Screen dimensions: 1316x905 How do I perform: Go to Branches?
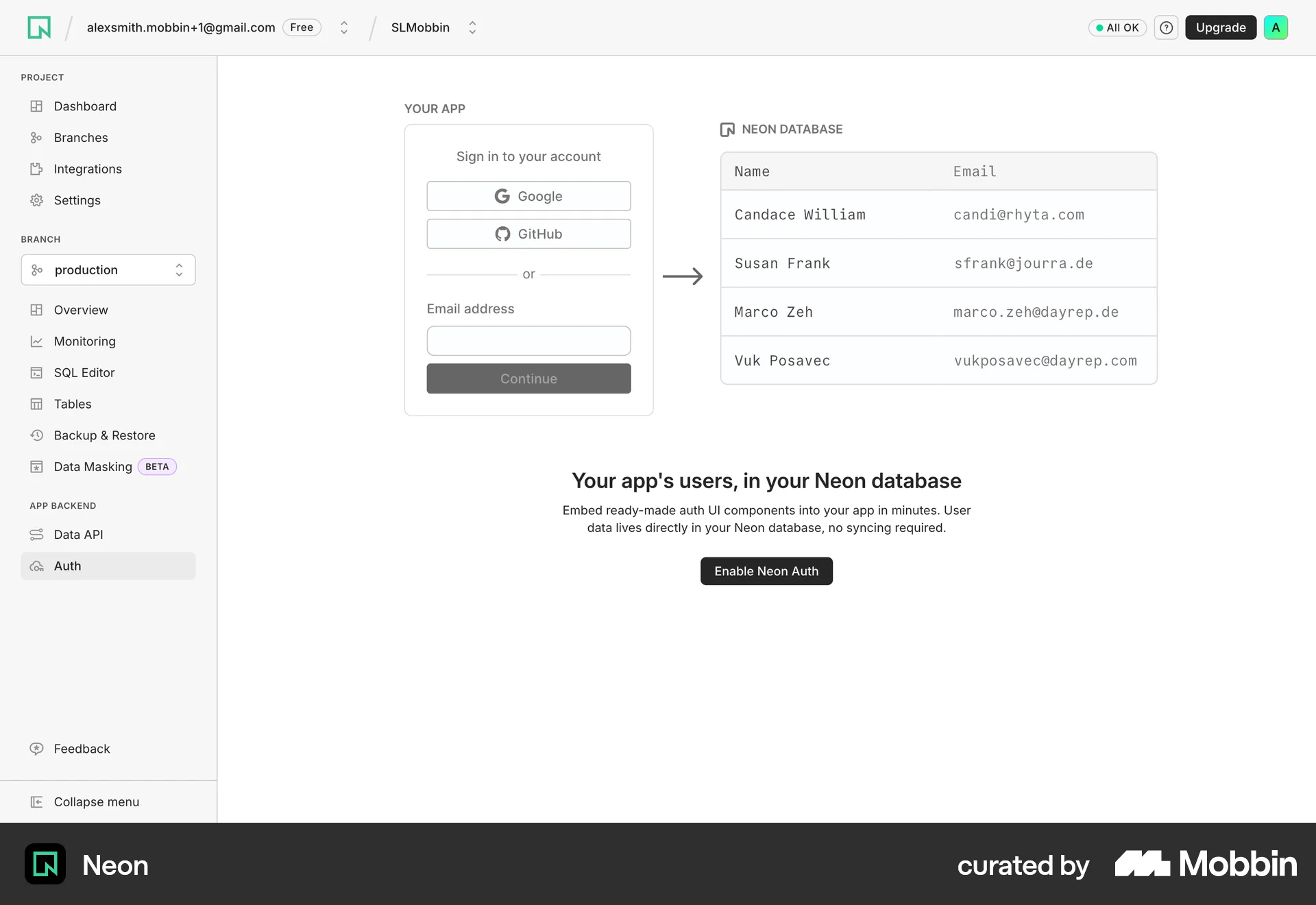pyautogui.click(x=108, y=138)
